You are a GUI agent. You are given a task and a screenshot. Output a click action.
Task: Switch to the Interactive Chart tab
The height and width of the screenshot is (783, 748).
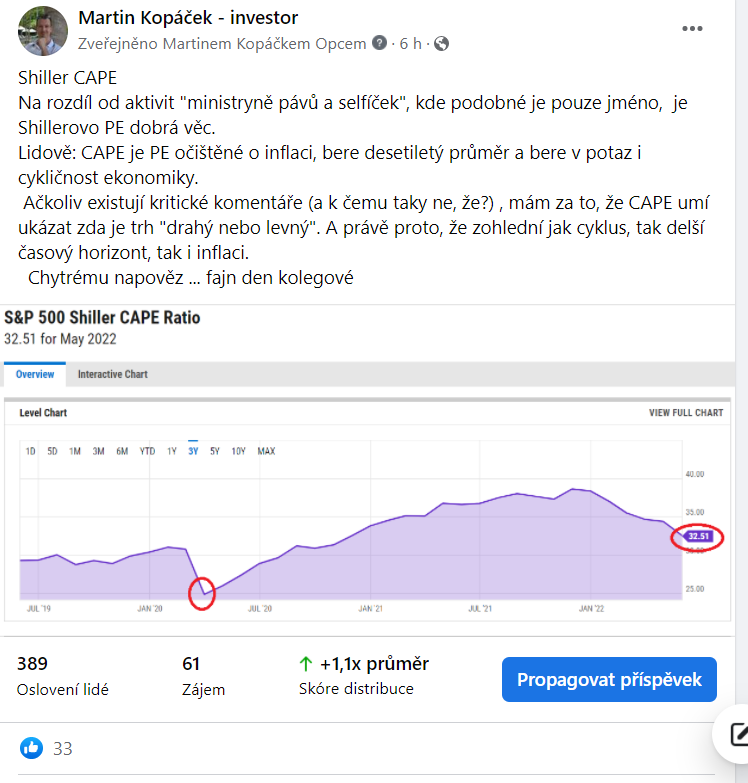(112, 374)
